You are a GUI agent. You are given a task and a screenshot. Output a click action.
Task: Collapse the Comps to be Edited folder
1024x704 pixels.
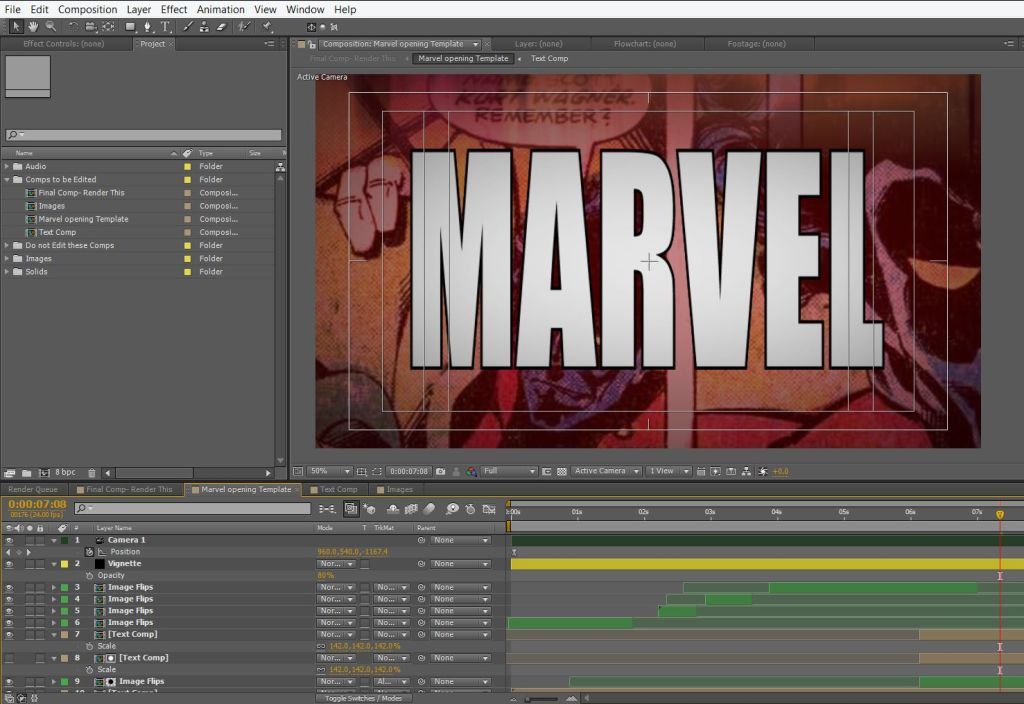(7, 180)
